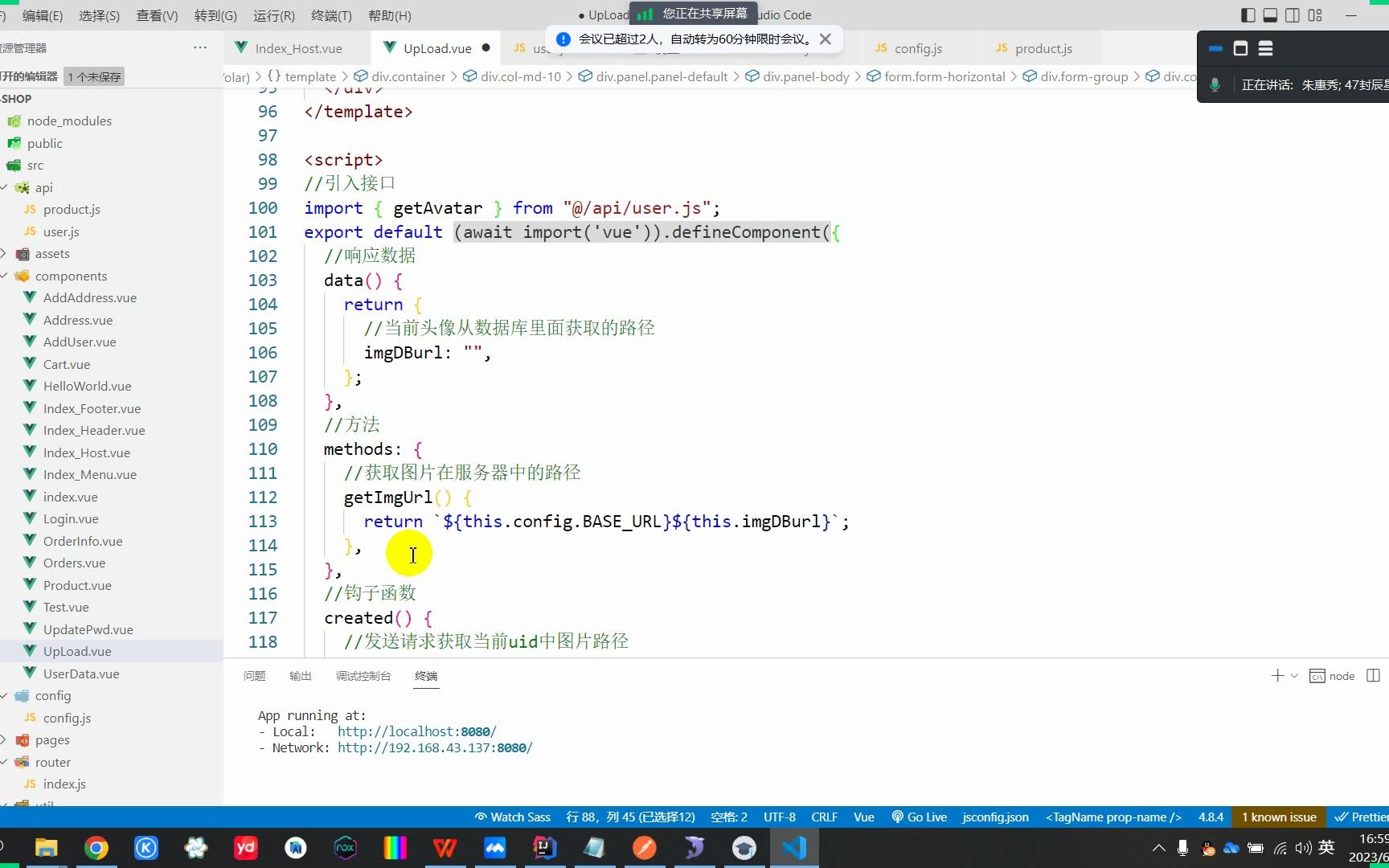Open Visual Studio Code taskbar icon

click(794, 848)
